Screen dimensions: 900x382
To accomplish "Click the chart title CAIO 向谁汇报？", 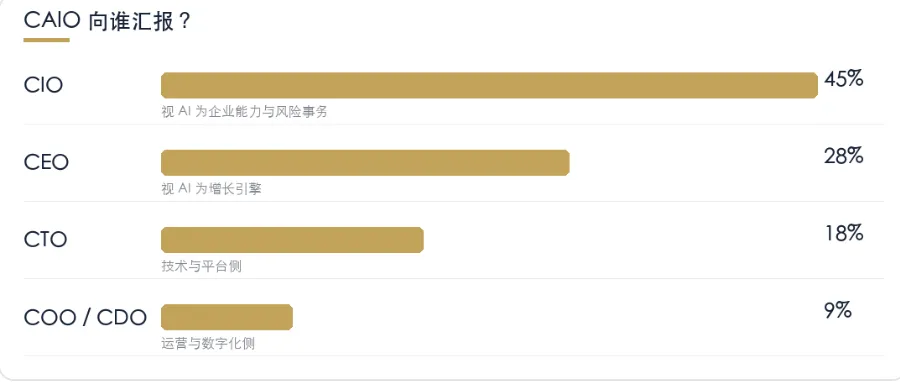I will click(107, 21).
